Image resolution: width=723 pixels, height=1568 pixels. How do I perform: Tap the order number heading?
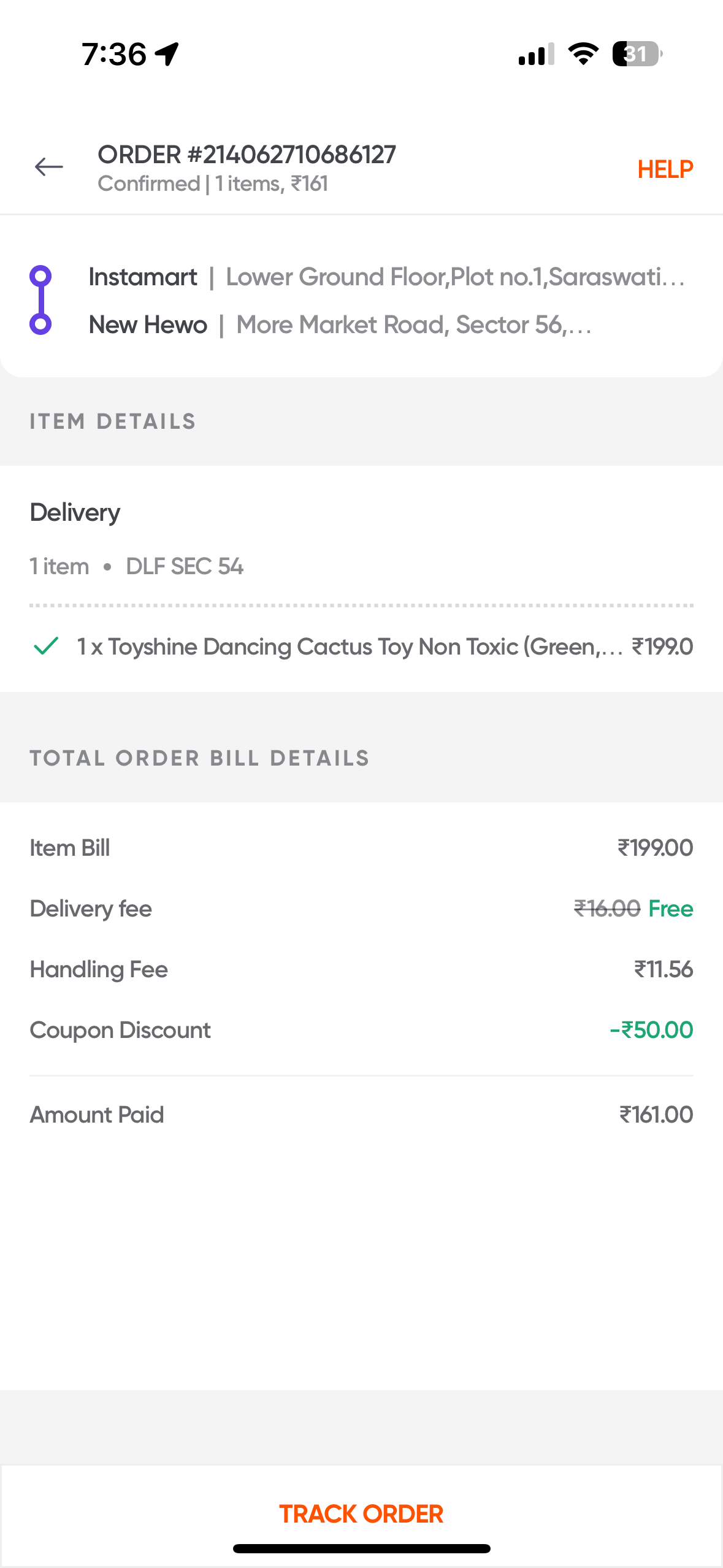coord(247,155)
